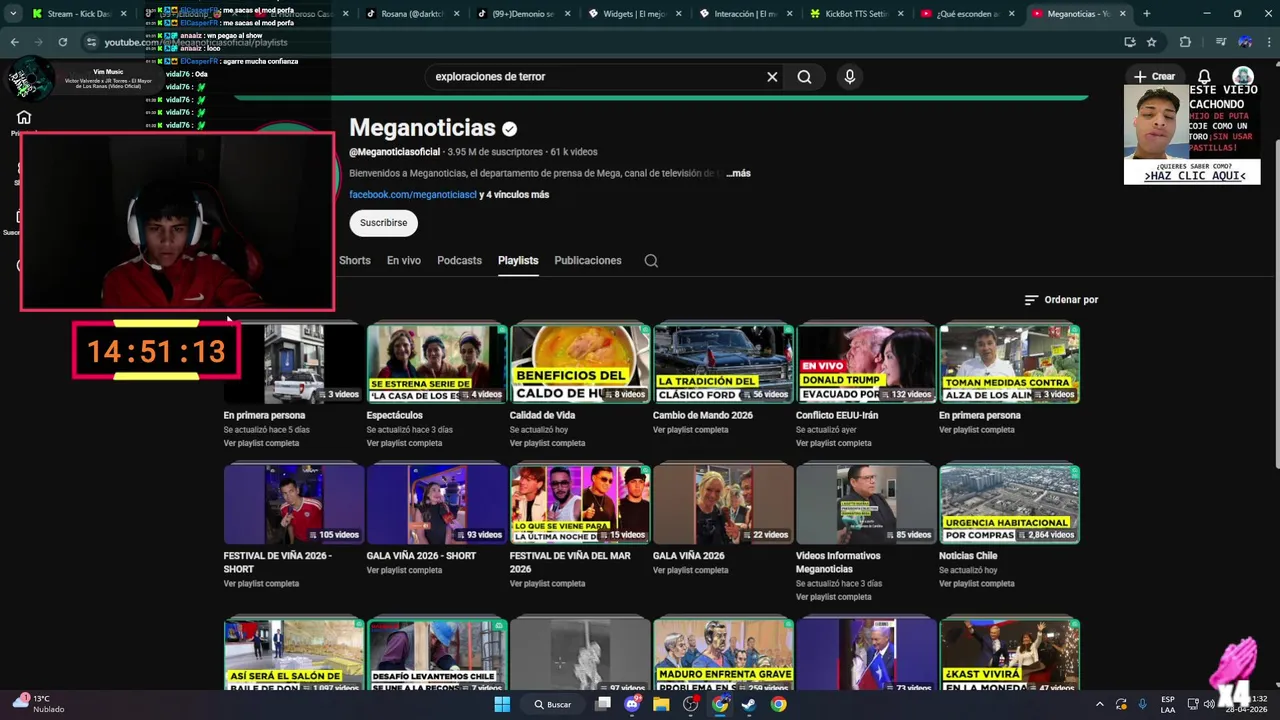Open File Explorer from the taskbar
Screen dimensions: 1280x720
click(661, 704)
